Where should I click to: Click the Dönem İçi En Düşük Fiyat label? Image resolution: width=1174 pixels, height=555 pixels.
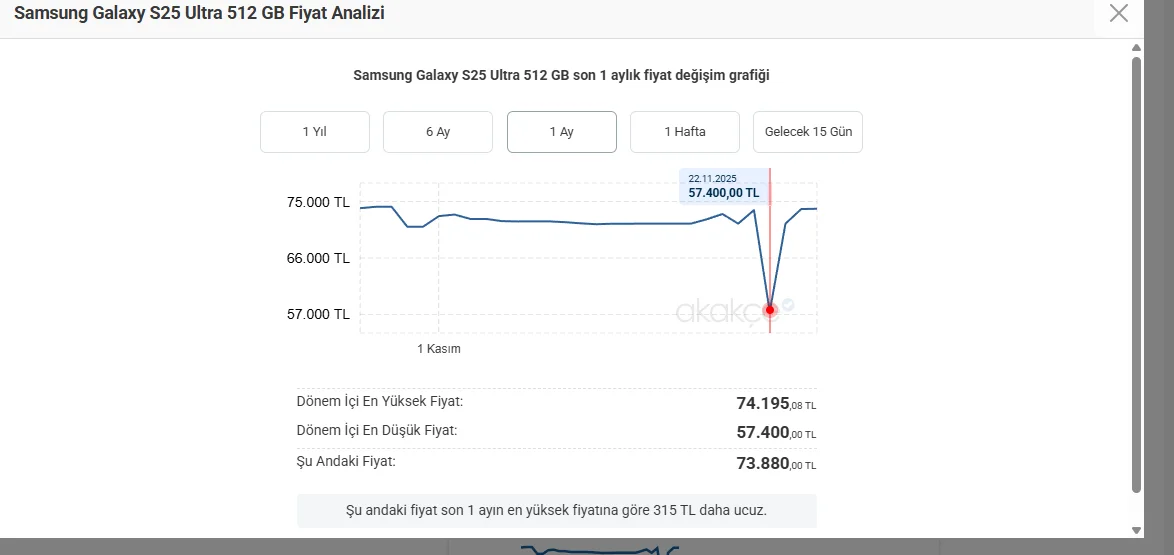click(x=377, y=430)
